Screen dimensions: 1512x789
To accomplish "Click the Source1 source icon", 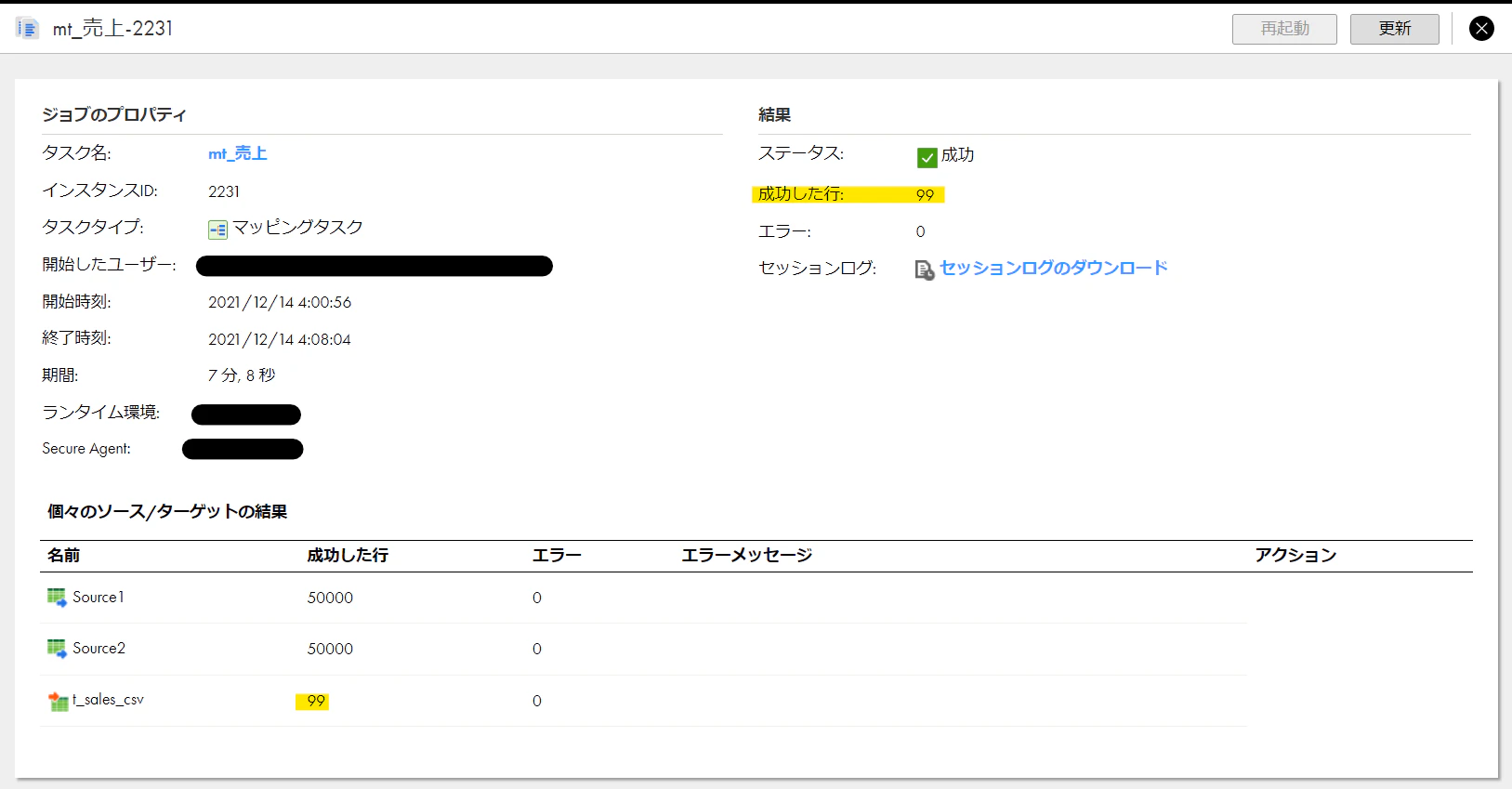I will (57, 598).
